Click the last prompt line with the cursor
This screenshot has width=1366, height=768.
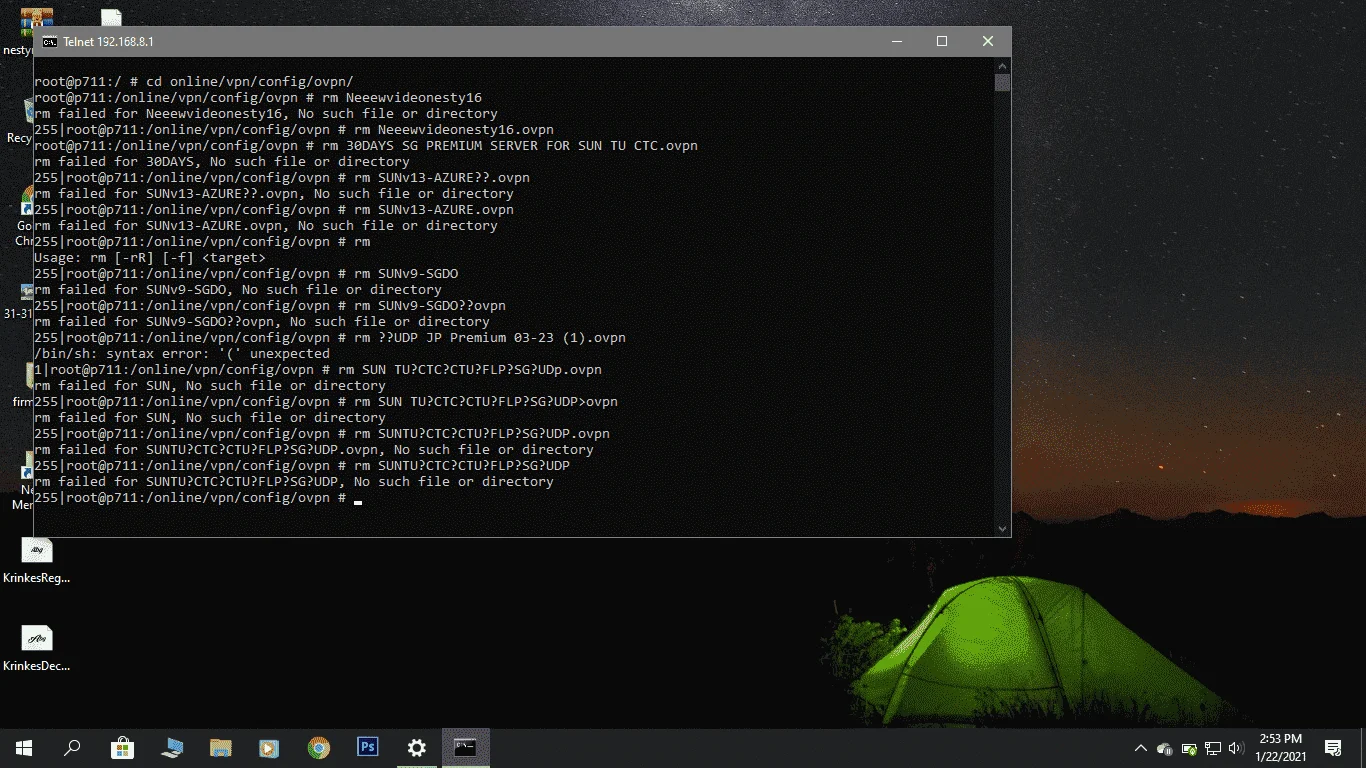(198, 497)
